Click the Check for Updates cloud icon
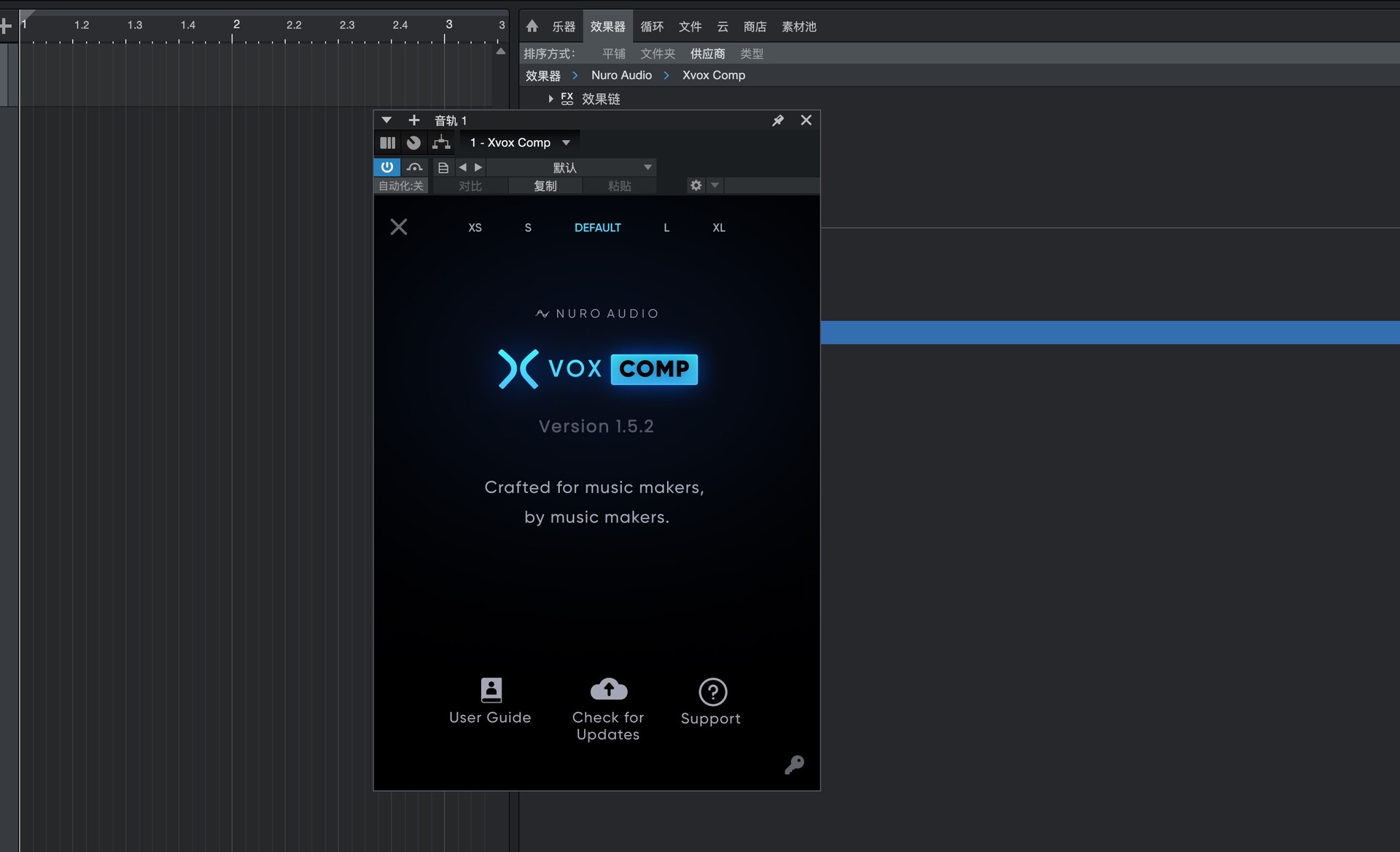Viewport: 1400px width, 852px height. [608, 689]
